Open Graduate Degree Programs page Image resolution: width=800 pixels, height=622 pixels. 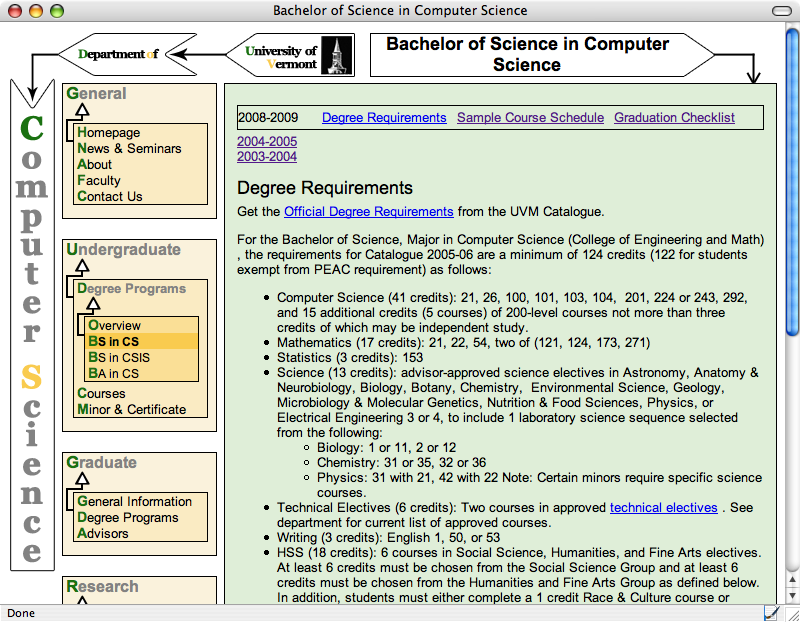[x=128, y=517]
